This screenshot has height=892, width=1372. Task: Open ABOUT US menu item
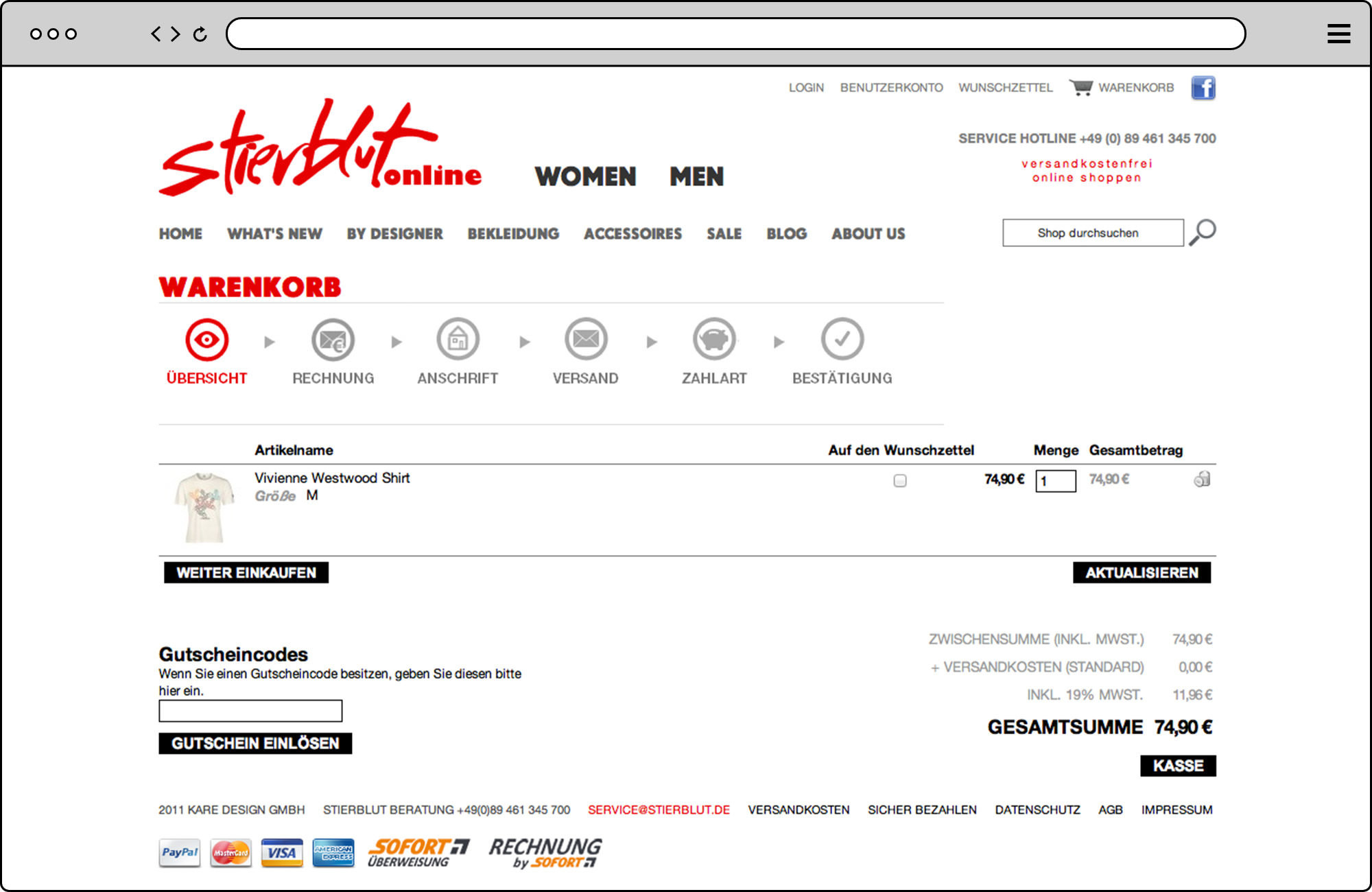click(868, 234)
